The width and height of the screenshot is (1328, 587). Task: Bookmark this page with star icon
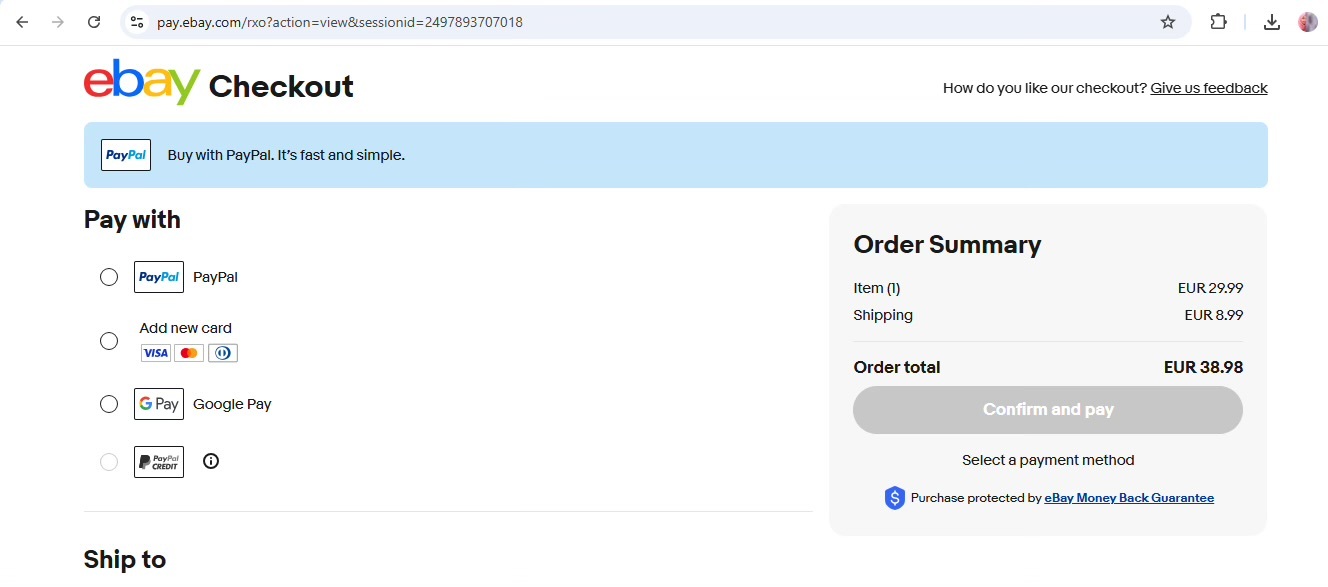(x=1168, y=22)
